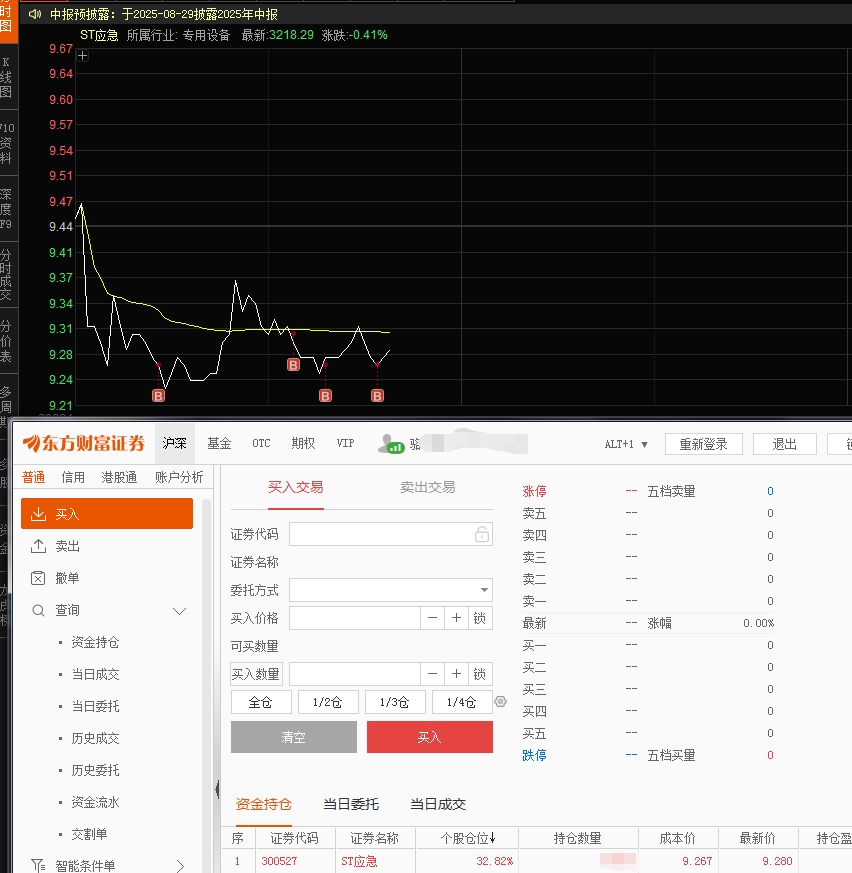Click the user account avatar icon
This screenshot has width=852, height=873.
[x=391, y=444]
